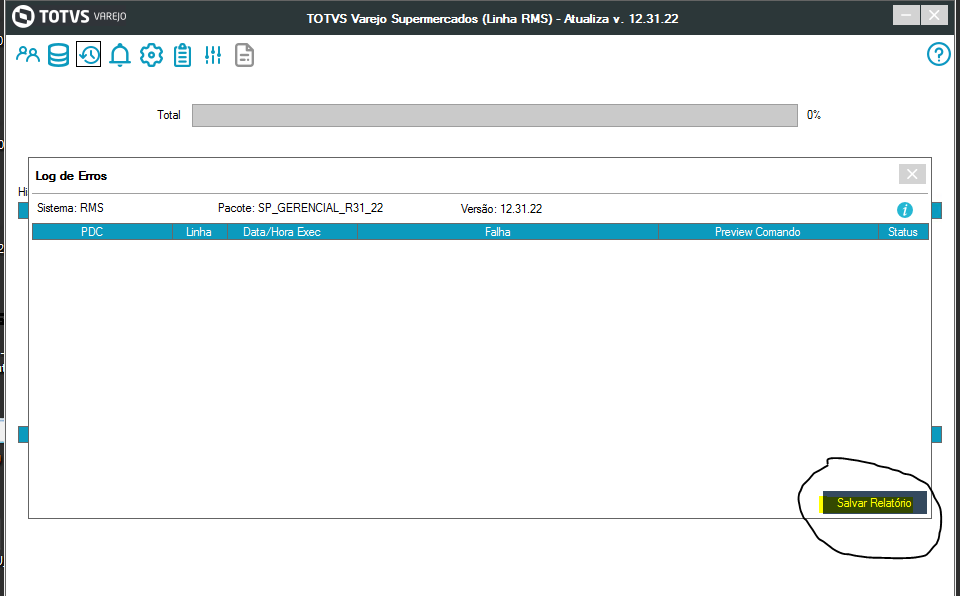Open the help question mark icon
Viewport: 960px width, 596px height.
click(x=939, y=54)
